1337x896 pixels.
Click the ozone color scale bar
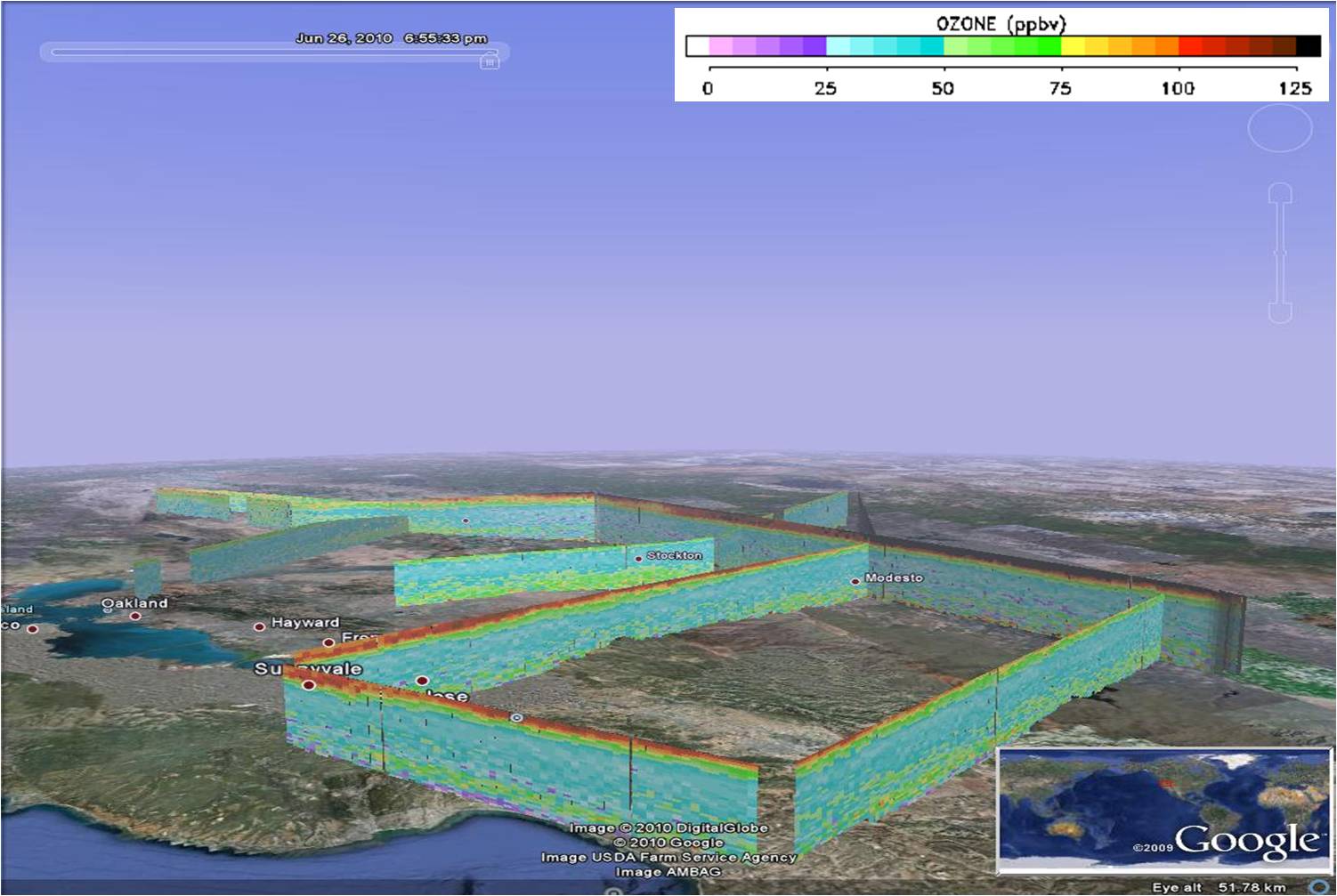(x=1003, y=46)
